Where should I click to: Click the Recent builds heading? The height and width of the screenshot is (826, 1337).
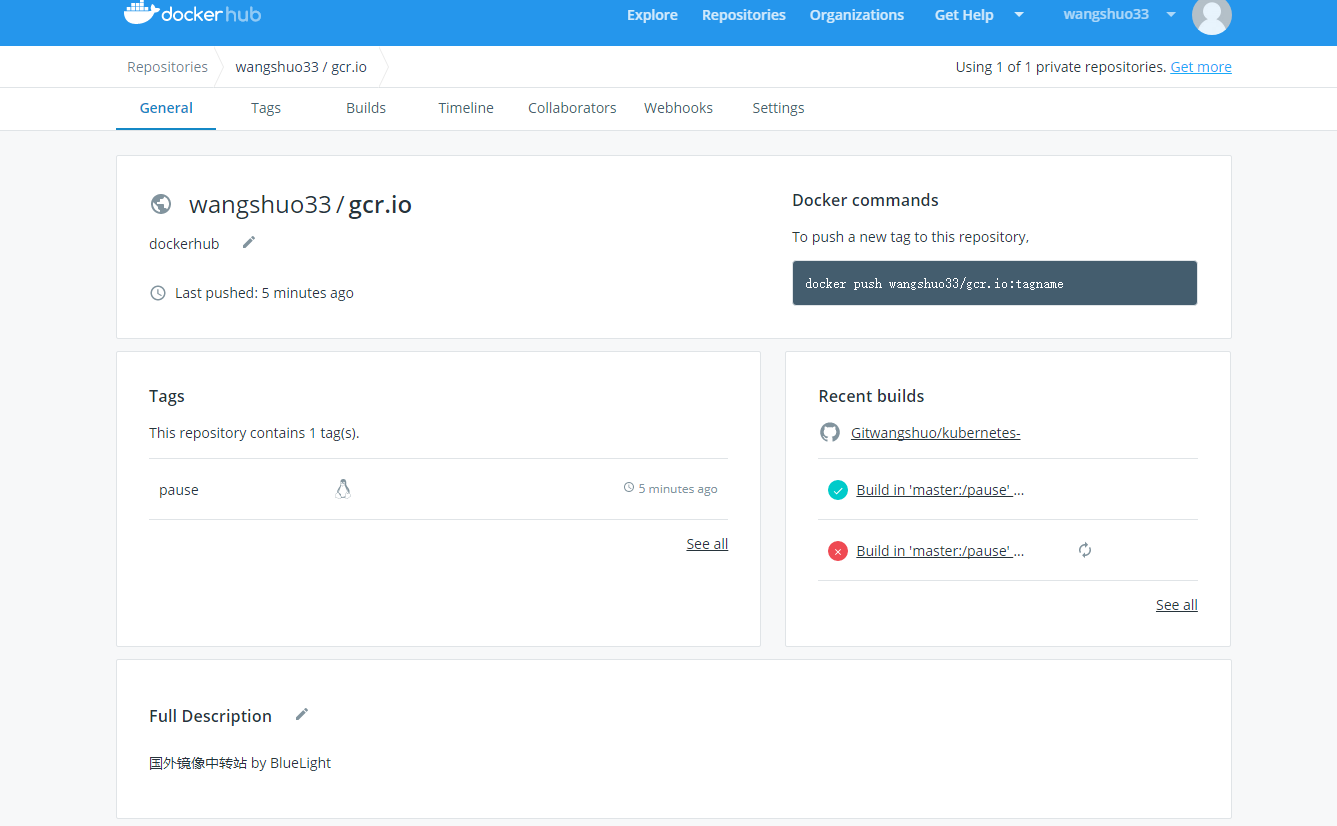pyautogui.click(x=871, y=396)
